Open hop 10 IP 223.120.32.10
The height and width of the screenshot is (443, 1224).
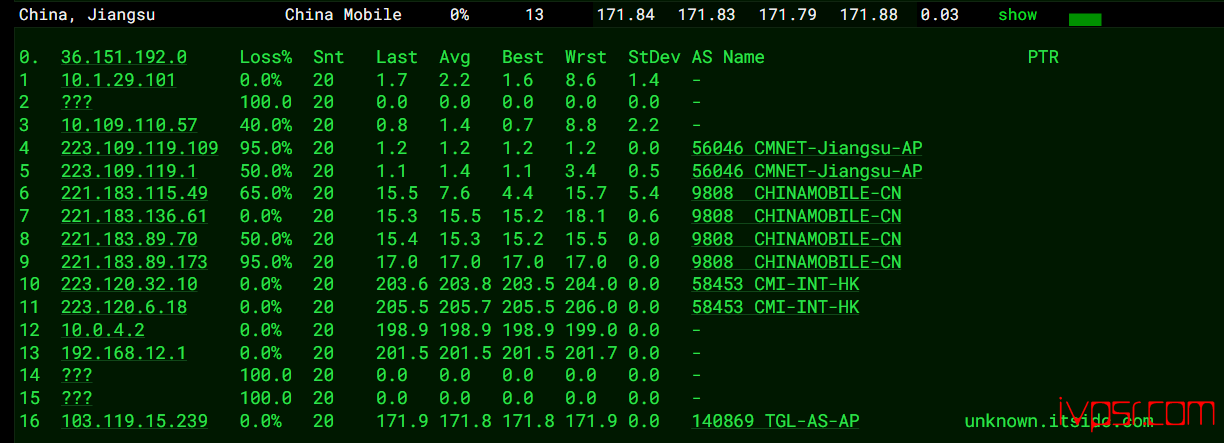pyautogui.click(x=129, y=284)
